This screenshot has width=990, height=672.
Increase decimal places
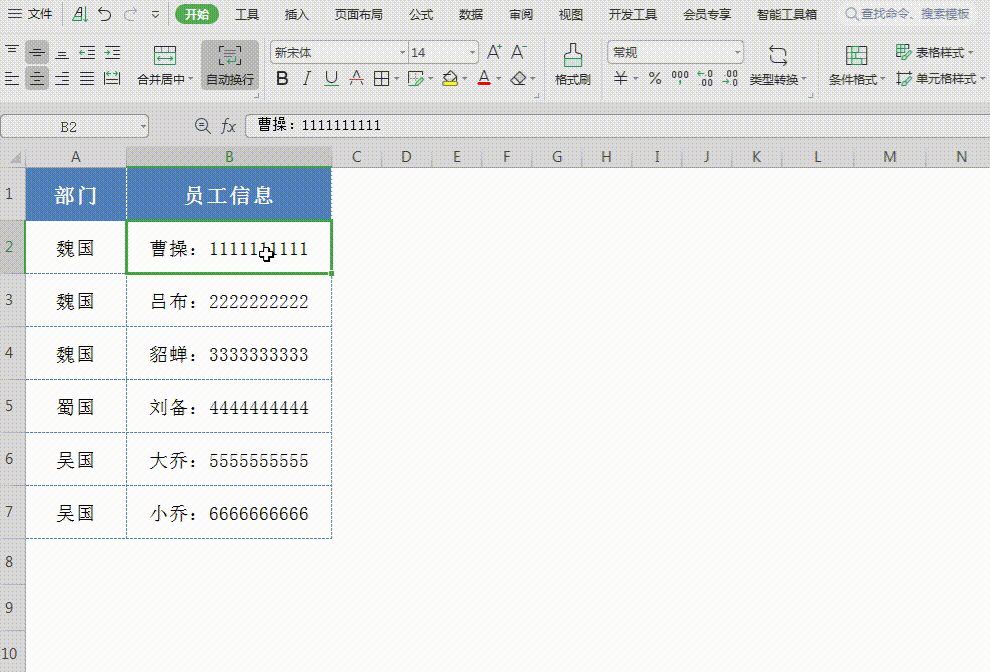coord(705,78)
